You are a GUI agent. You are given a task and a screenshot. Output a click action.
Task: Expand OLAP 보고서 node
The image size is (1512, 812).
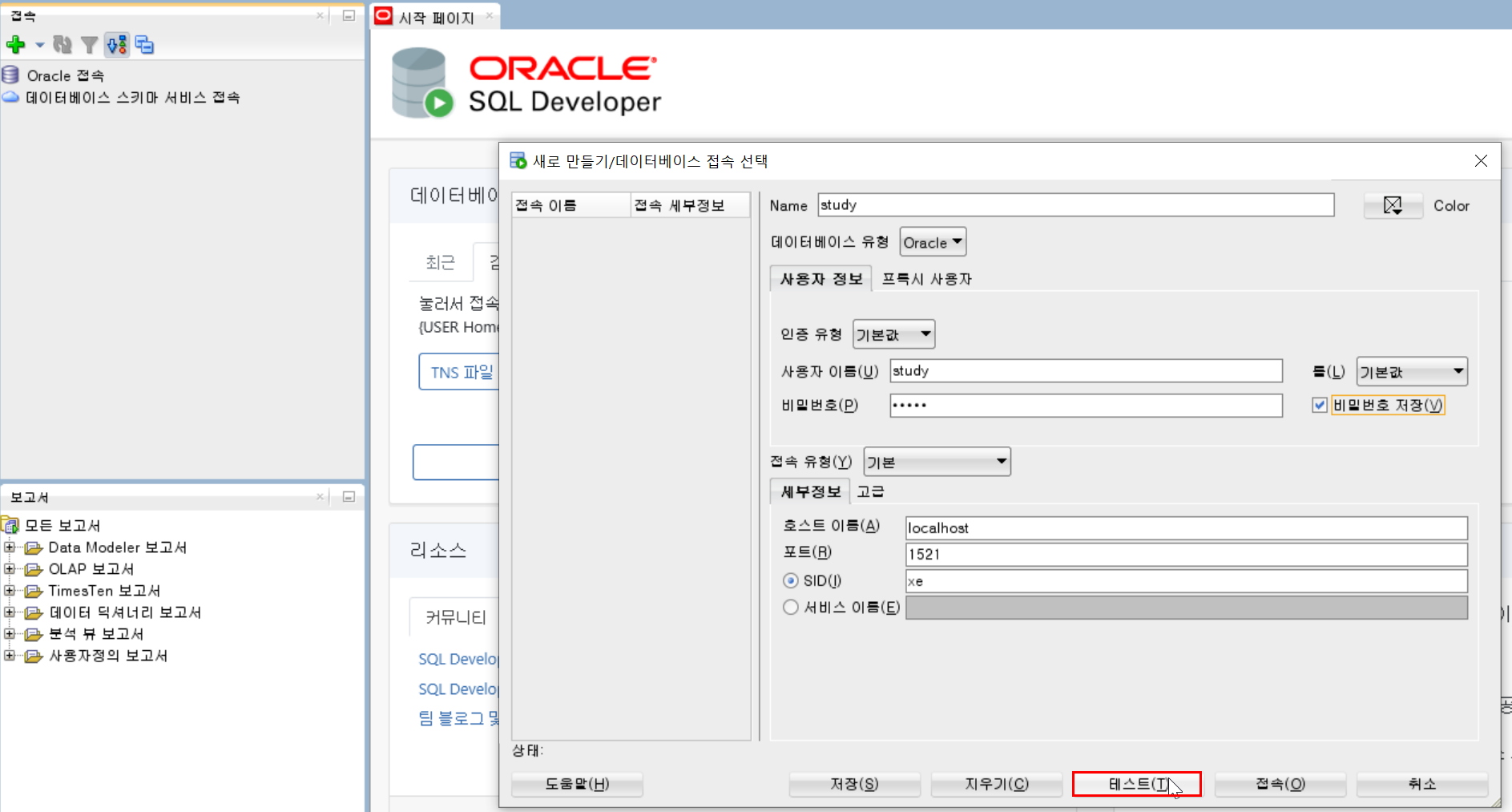coord(10,568)
